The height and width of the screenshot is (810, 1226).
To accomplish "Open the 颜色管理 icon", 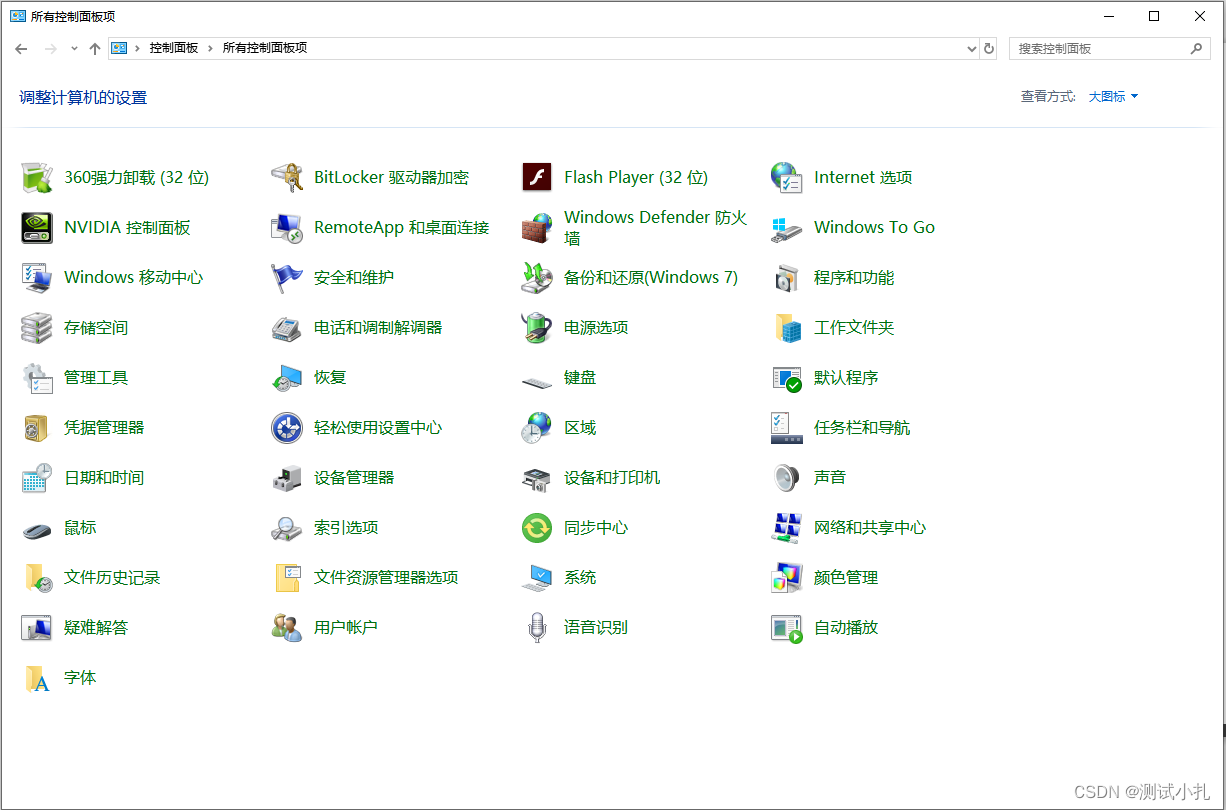I will (787, 577).
